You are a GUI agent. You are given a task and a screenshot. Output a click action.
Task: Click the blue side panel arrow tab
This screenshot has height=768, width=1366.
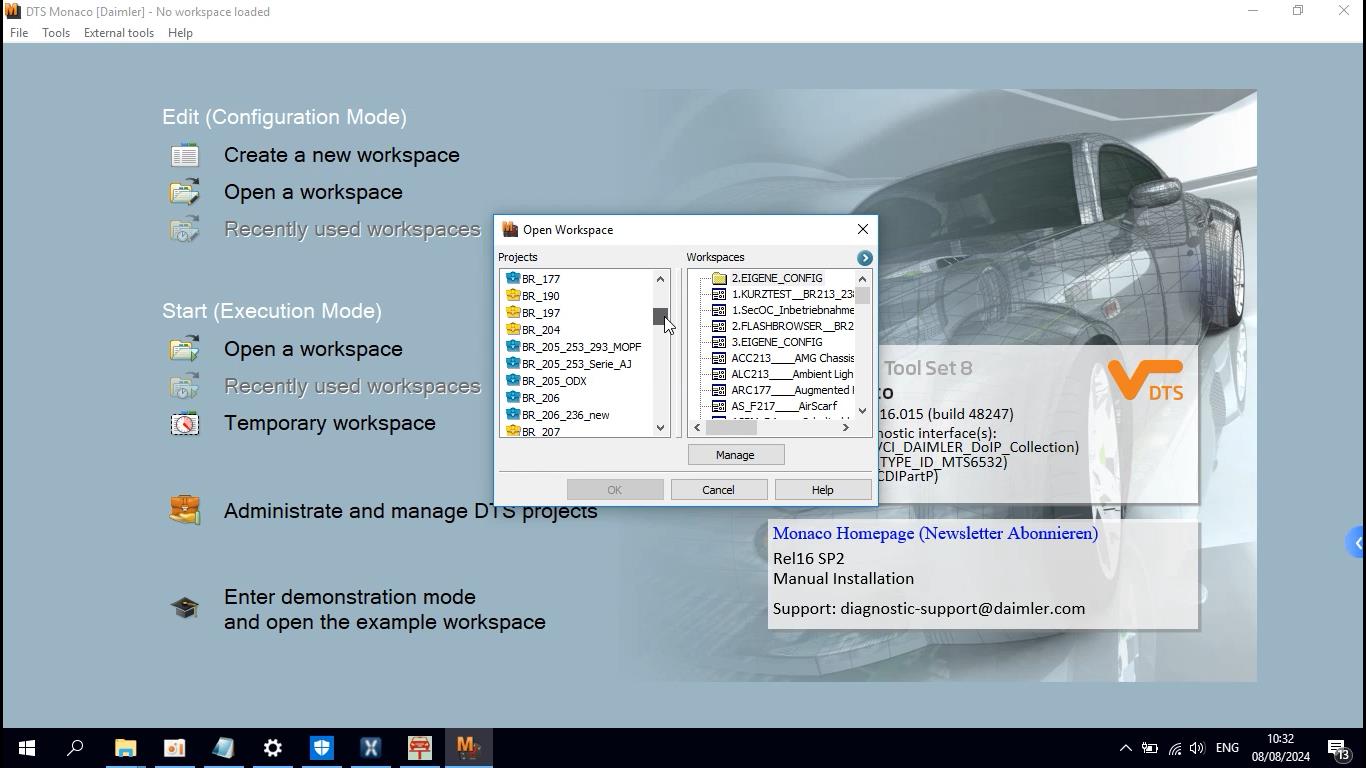pyautogui.click(x=1357, y=544)
